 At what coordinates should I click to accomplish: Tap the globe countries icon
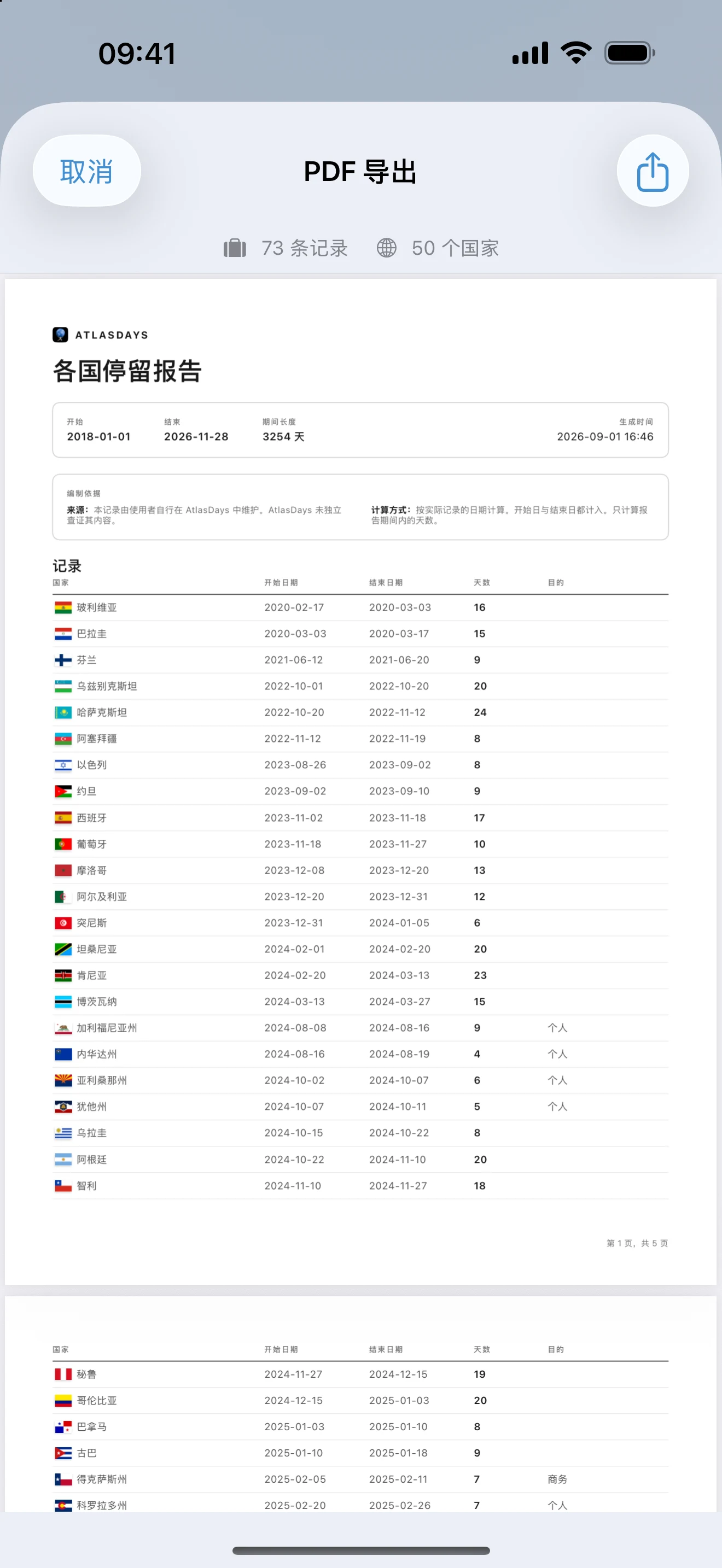coord(387,248)
